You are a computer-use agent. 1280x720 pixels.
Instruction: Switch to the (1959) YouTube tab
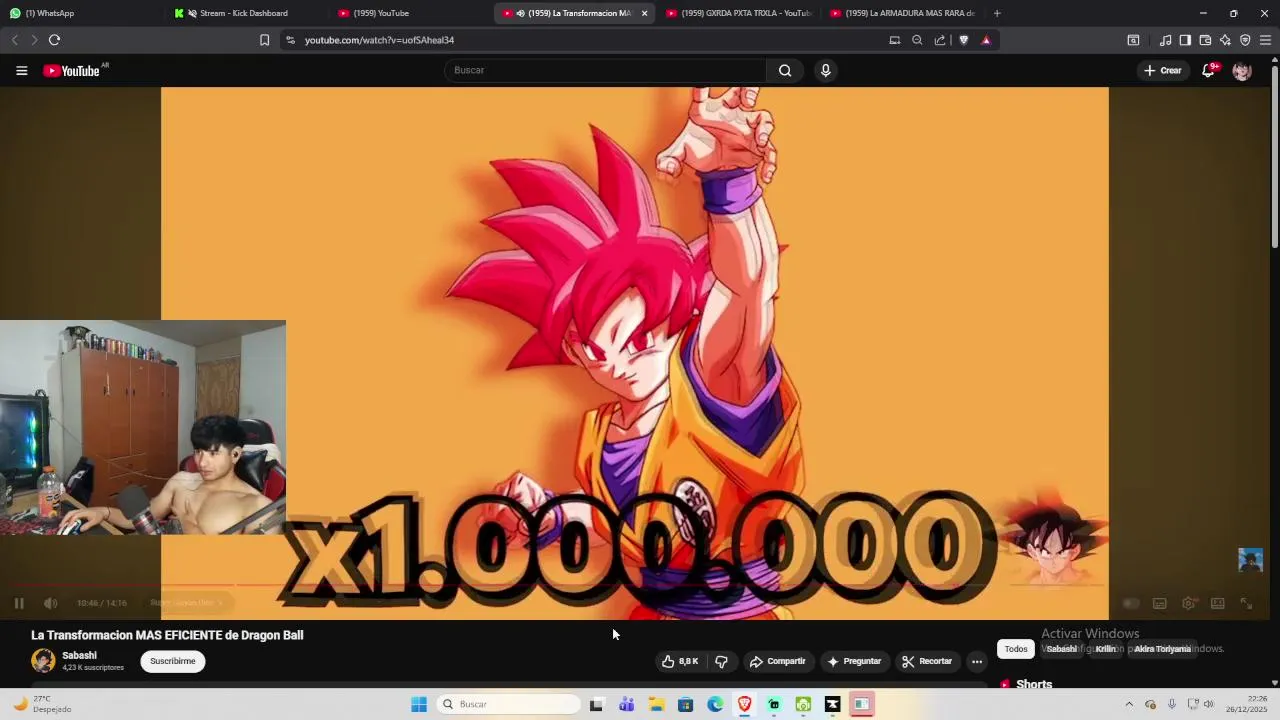coord(408,13)
